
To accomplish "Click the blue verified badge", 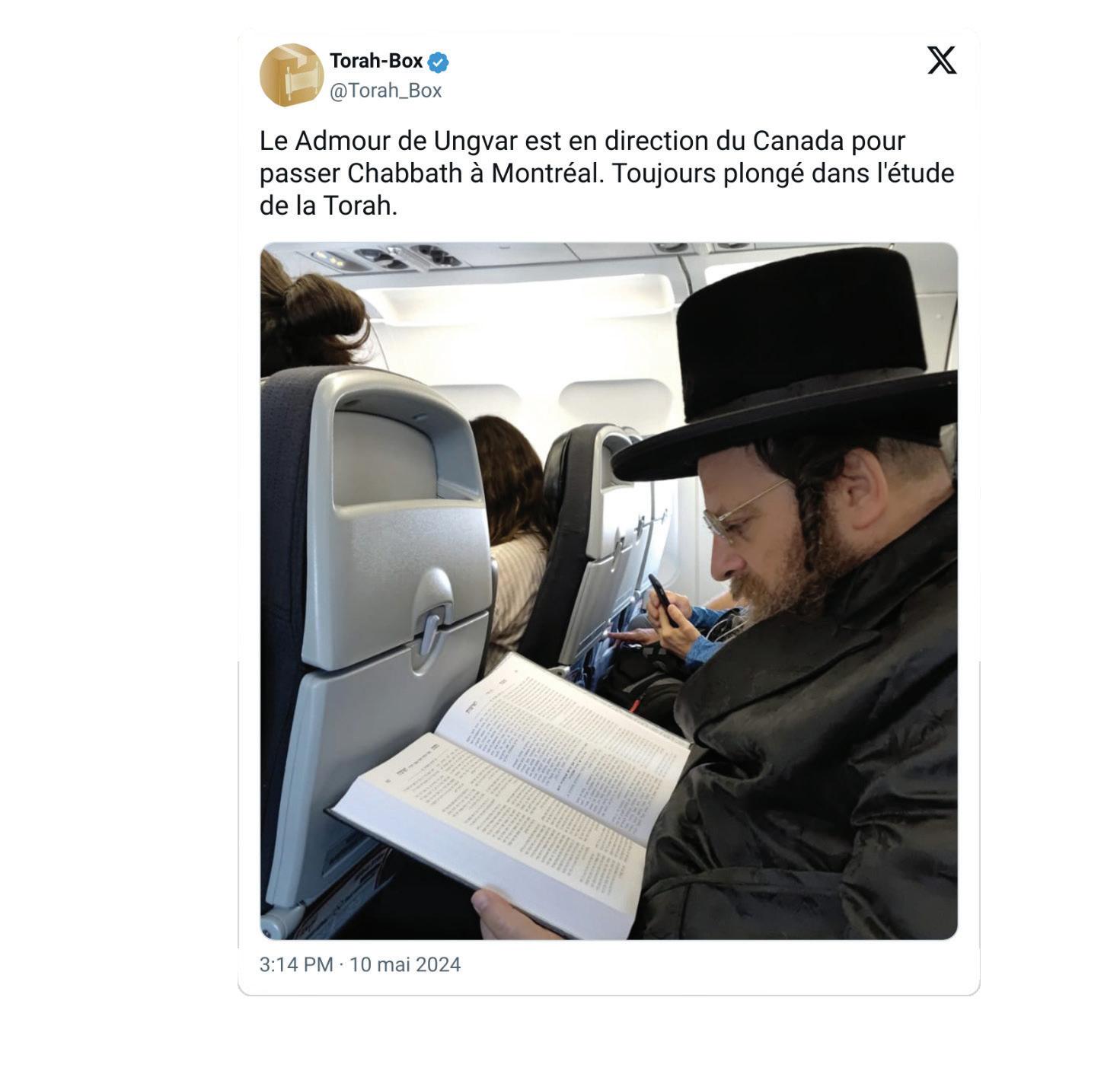I will pos(438,62).
